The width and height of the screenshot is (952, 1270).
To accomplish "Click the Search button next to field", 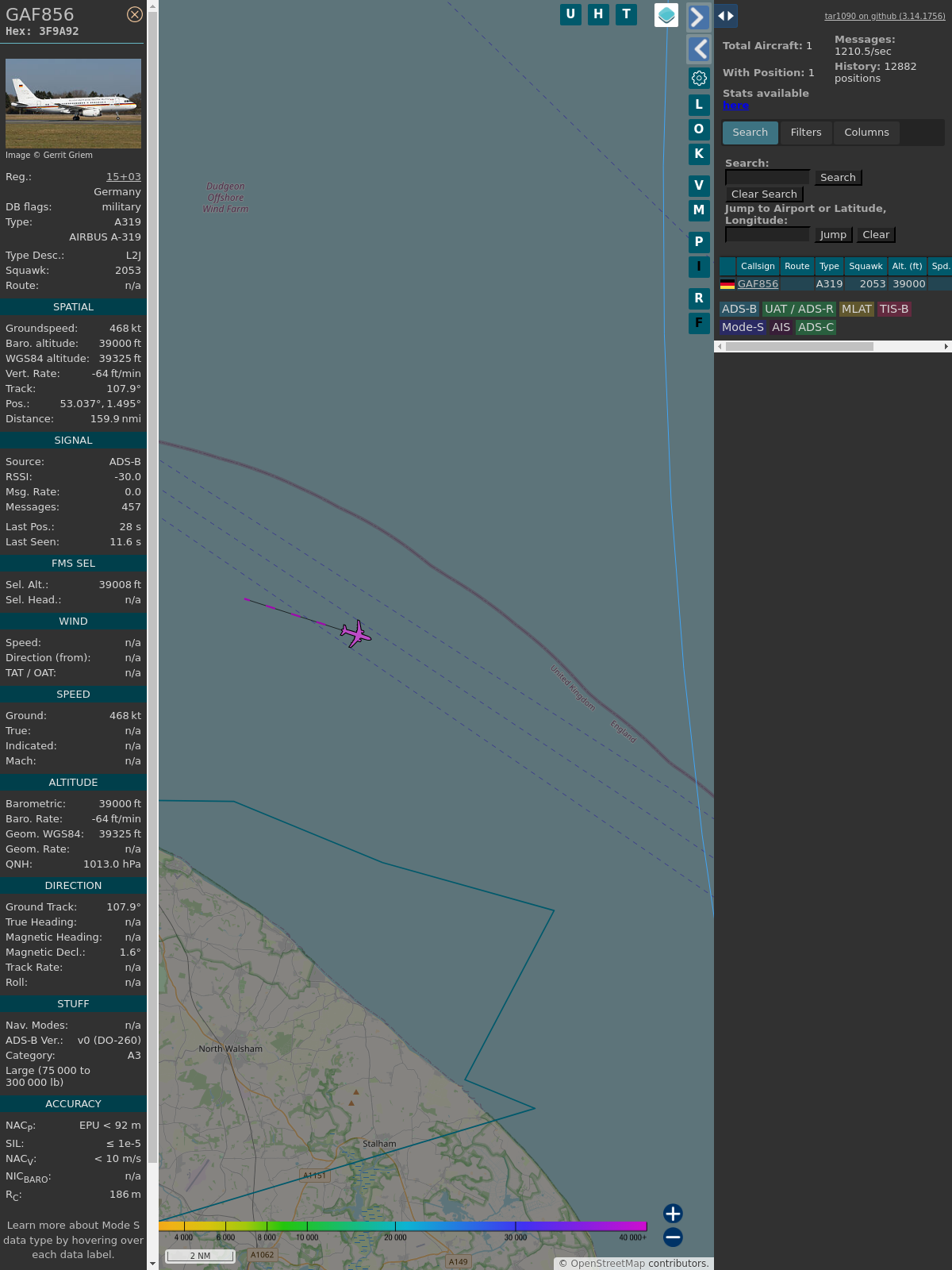I will (838, 178).
